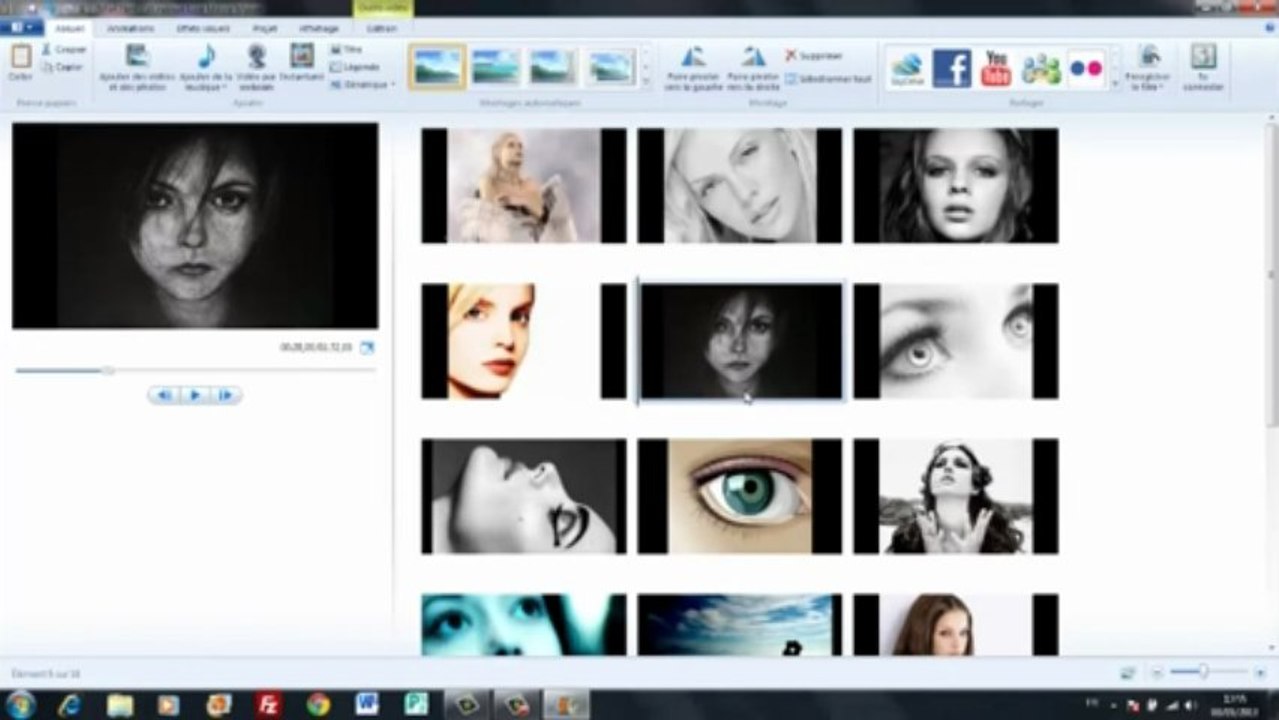Switch to the Projet tab
Screen dimensions: 1279x720
tap(265, 29)
